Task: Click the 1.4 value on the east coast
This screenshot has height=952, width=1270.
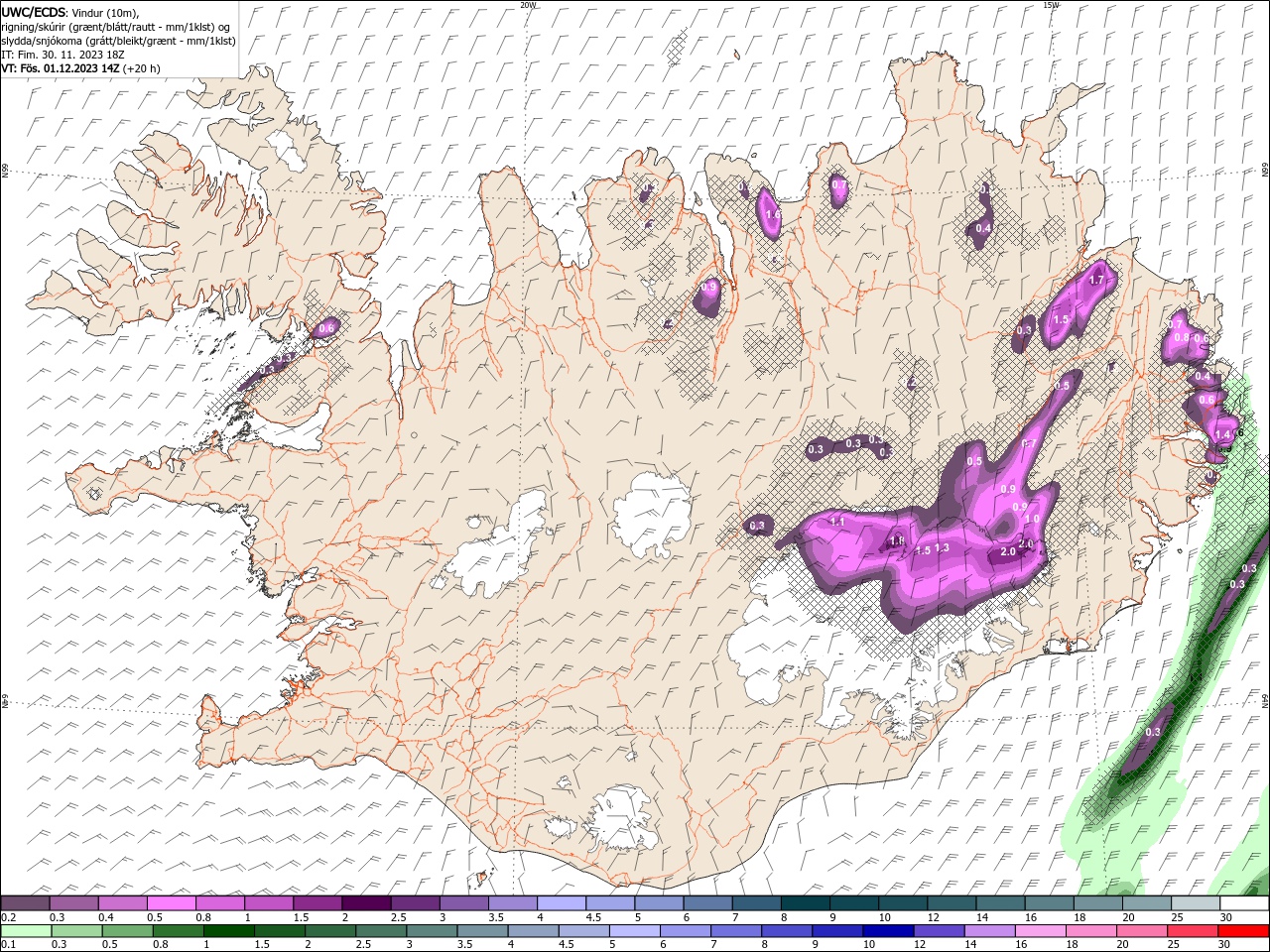Action: click(x=1222, y=435)
